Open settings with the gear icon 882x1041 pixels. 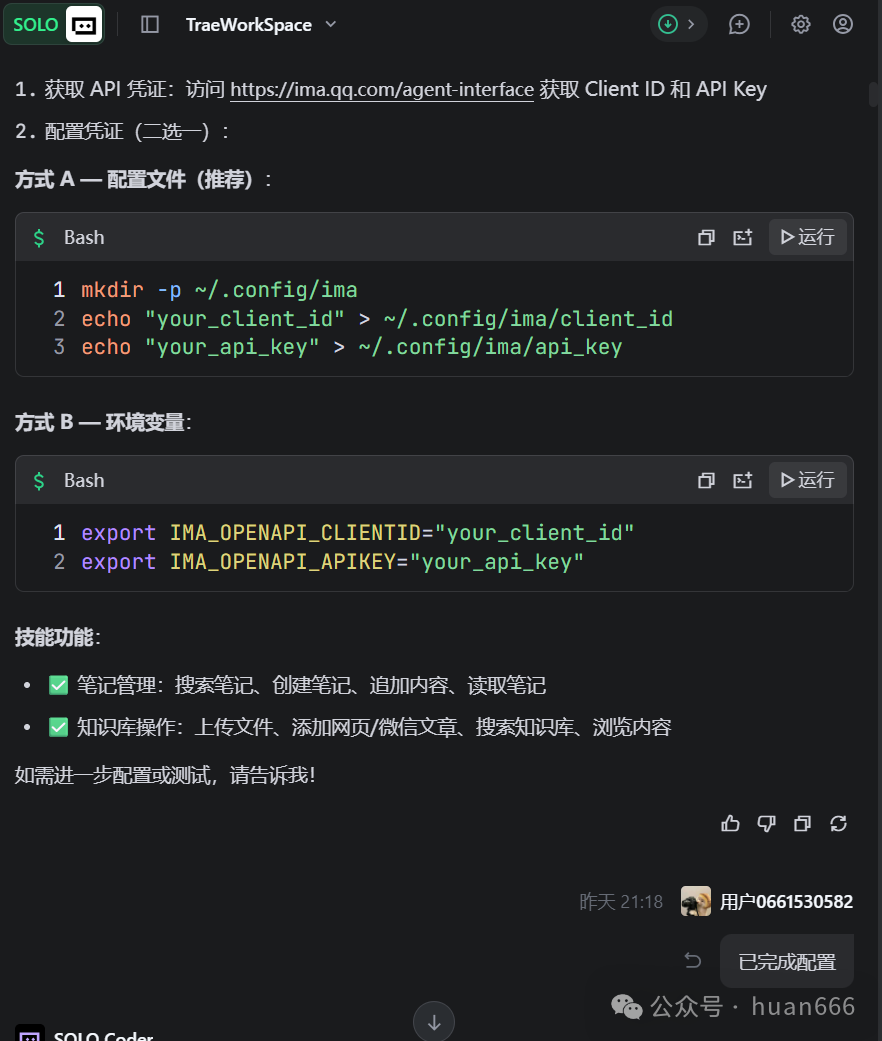click(800, 24)
